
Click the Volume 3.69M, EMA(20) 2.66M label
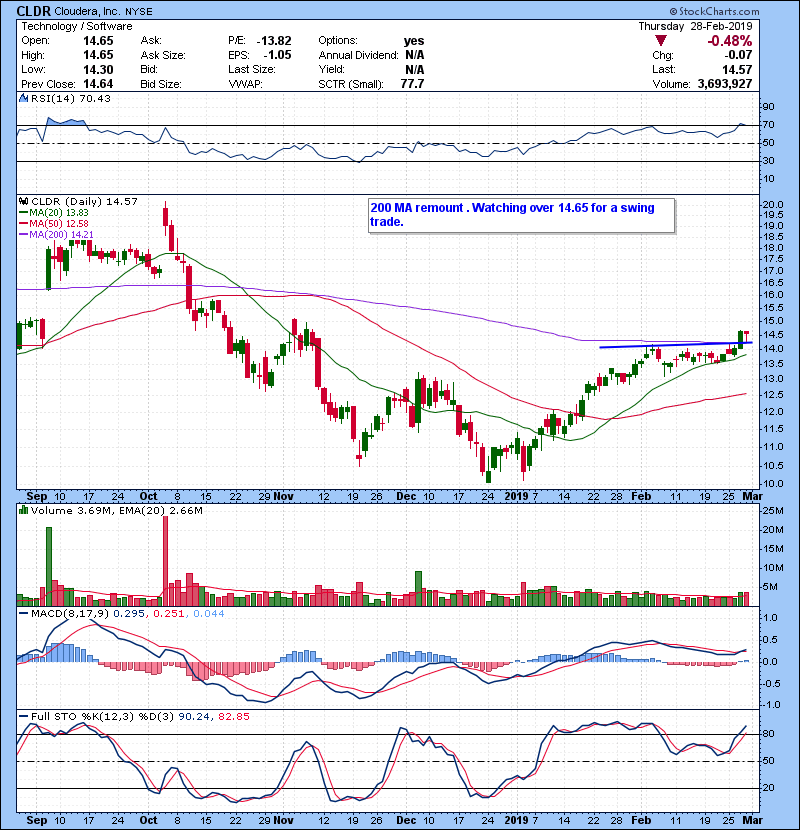pos(116,510)
